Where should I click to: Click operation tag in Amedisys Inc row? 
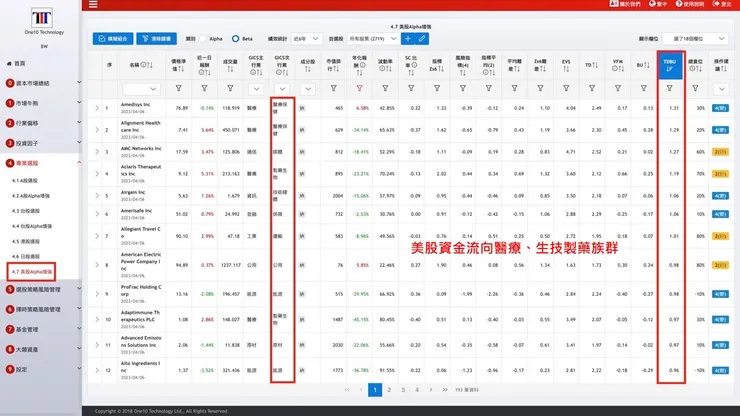[720, 108]
